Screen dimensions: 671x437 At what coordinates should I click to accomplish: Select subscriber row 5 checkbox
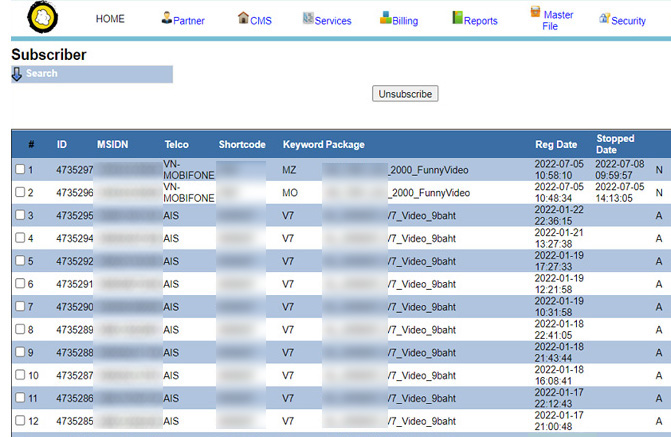coord(20,261)
